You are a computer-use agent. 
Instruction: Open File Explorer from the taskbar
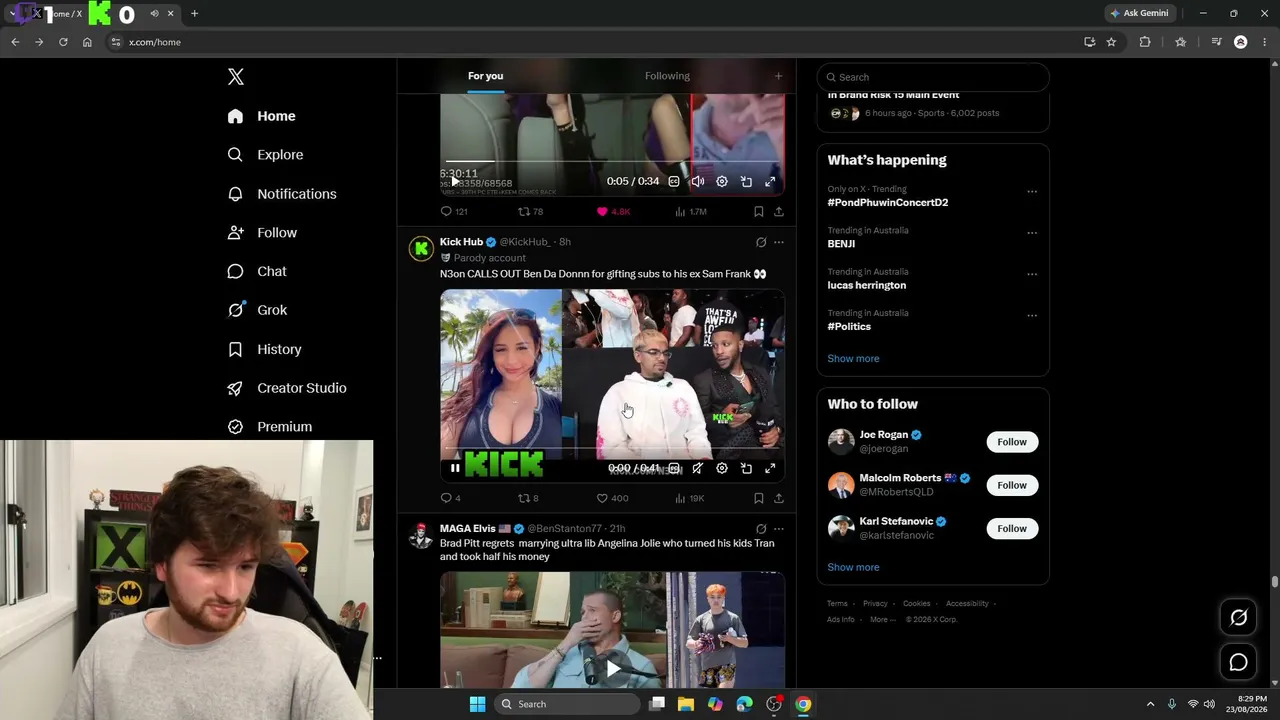click(685, 704)
